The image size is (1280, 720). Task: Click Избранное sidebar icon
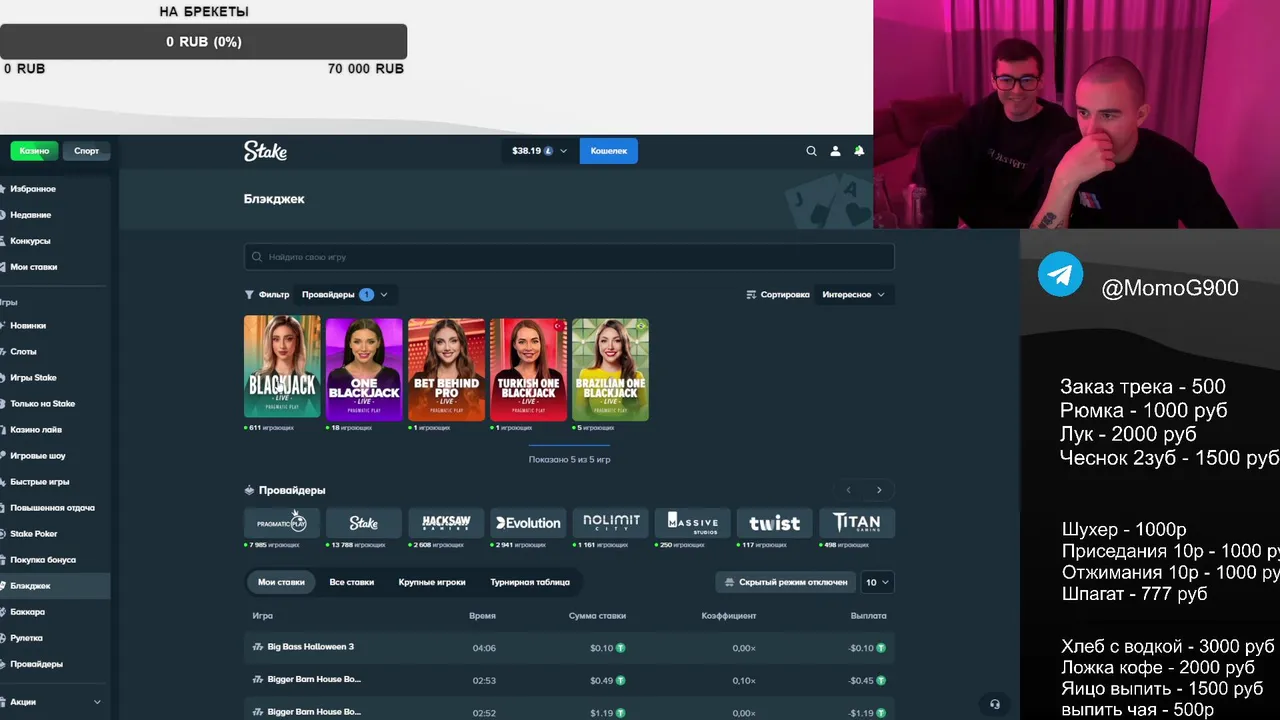3,189
